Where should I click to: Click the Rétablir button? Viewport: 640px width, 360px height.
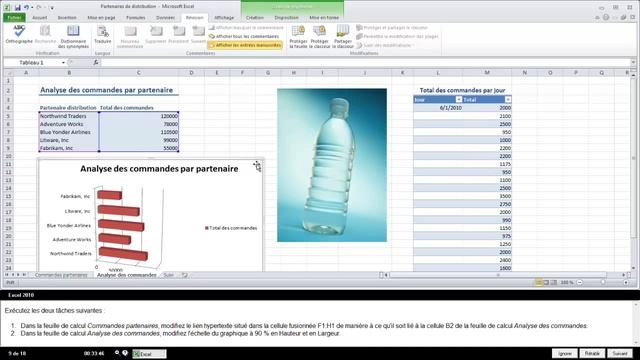tap(592, 353)
